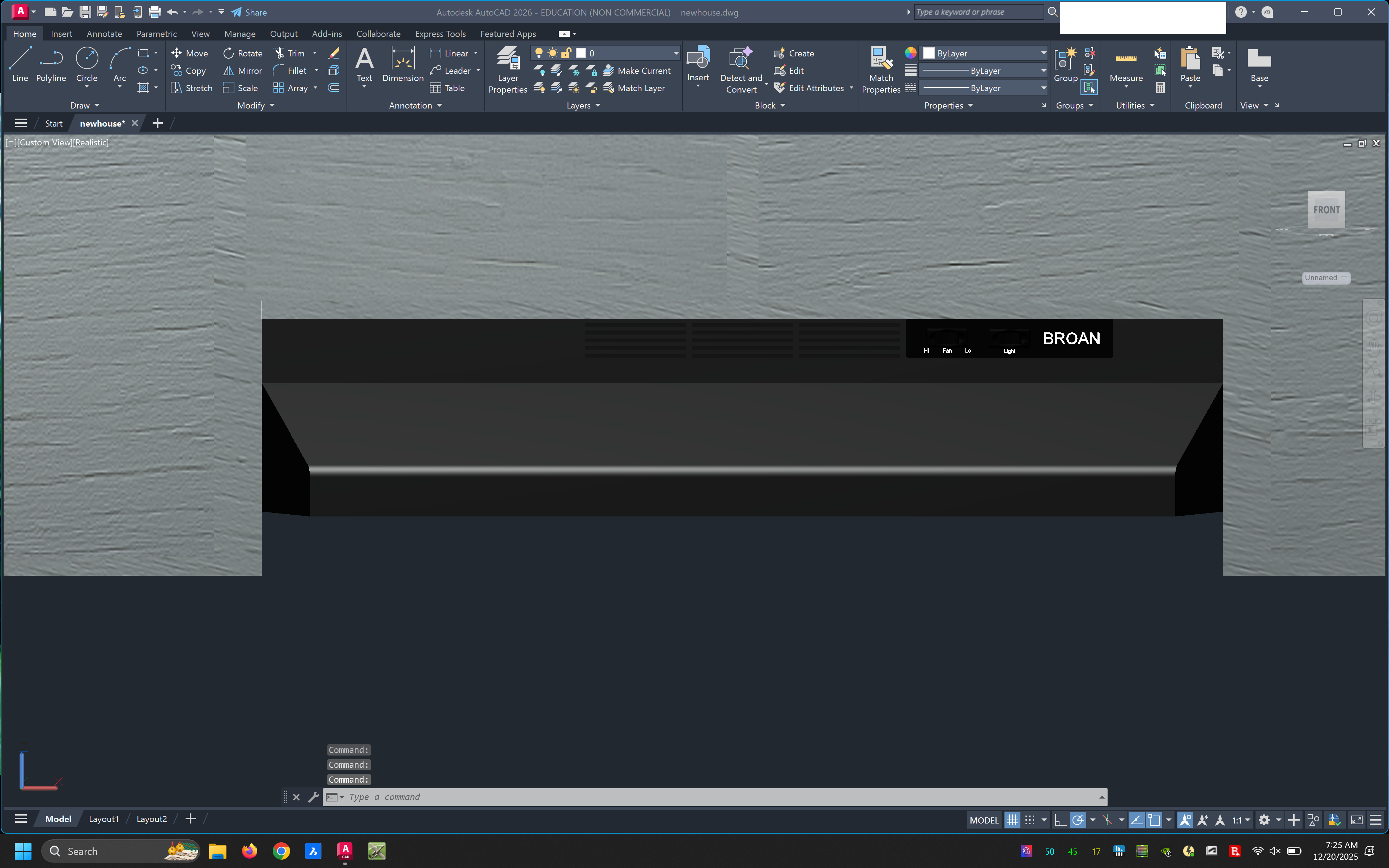Expand the Trim tool dropdown arrow
The image size is (1389, 868).
point(315,53)
